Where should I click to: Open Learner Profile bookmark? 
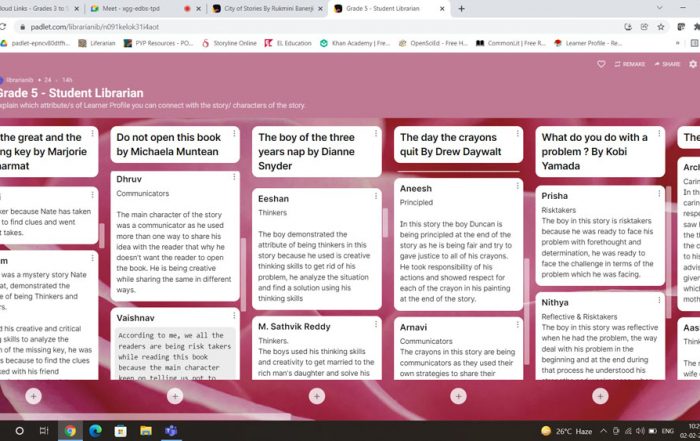(x=588, y=43)
